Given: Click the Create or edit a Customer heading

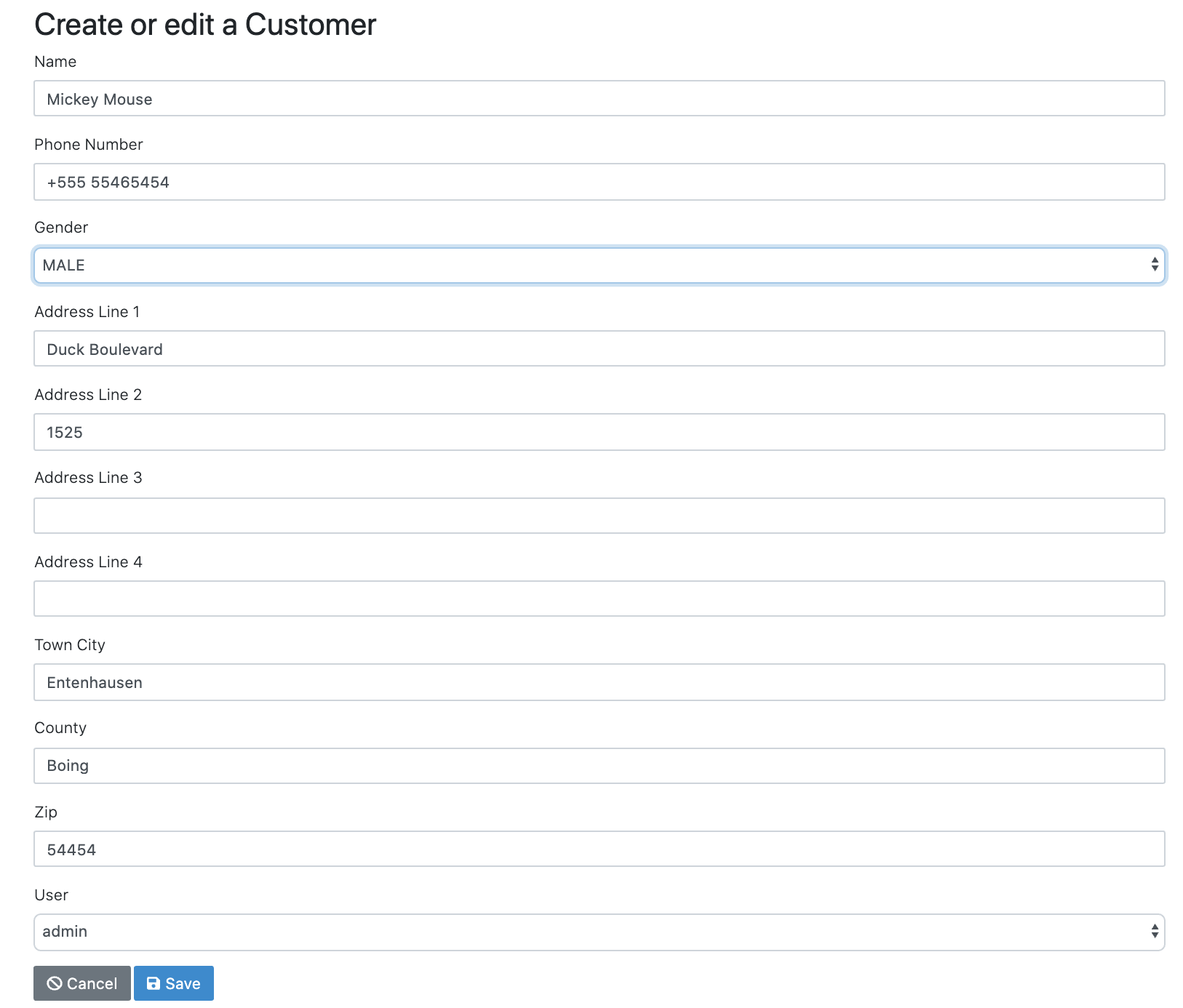Looking at the screenshot, I should (x=205, y=25).
